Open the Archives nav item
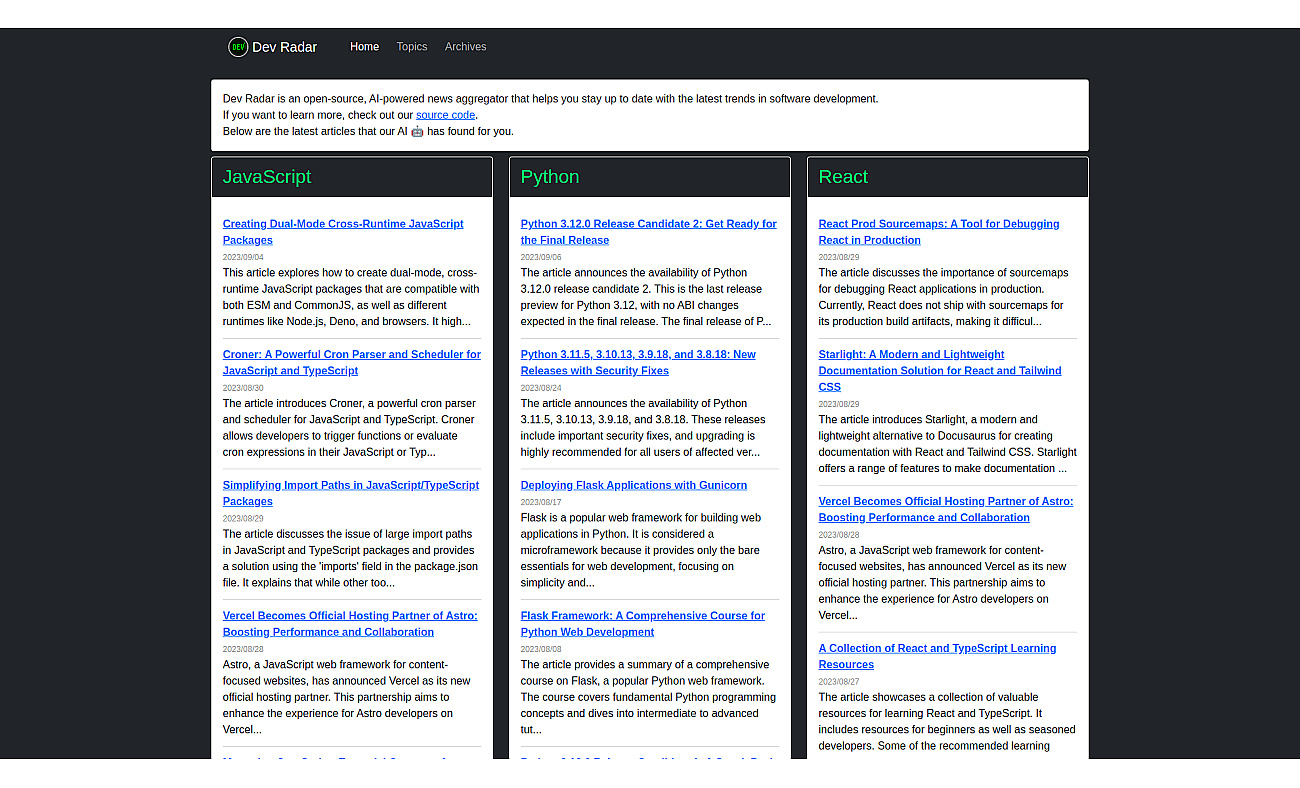This screenshot has height=788, width=1300. [465, 47]
